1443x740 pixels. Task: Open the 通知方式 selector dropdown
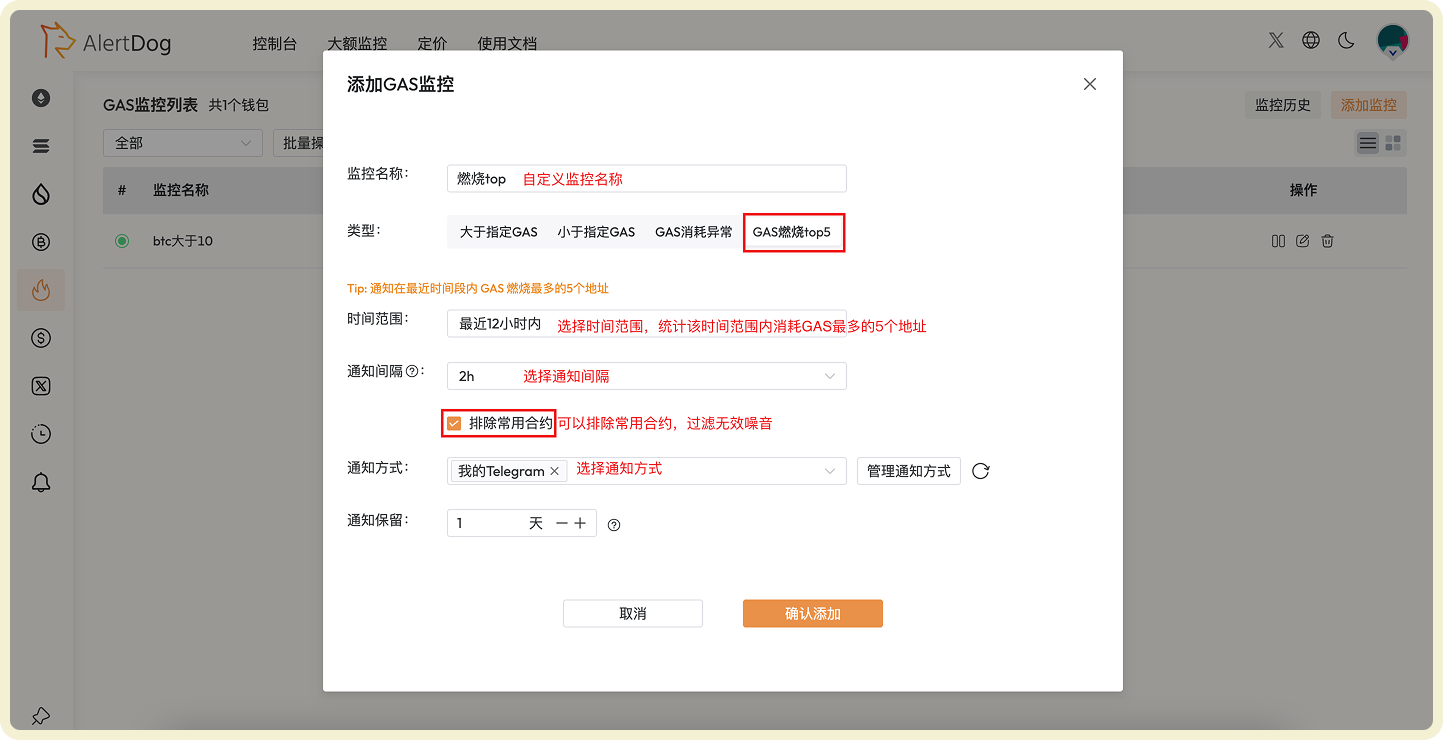point(646,471)
